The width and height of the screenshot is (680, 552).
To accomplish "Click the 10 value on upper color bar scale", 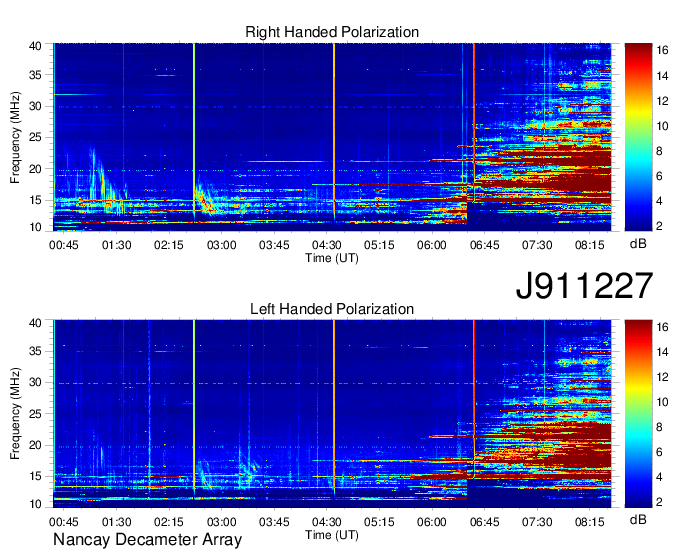I will pos(662,126).
